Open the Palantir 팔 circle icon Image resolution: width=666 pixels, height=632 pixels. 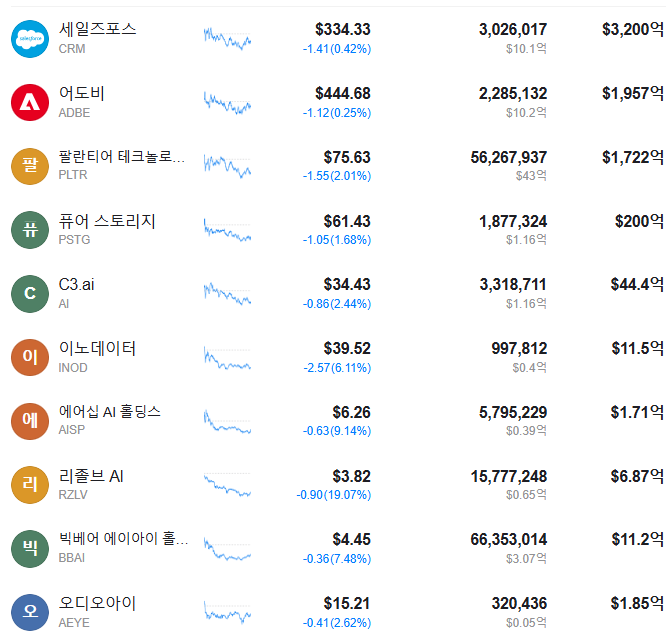30,166
